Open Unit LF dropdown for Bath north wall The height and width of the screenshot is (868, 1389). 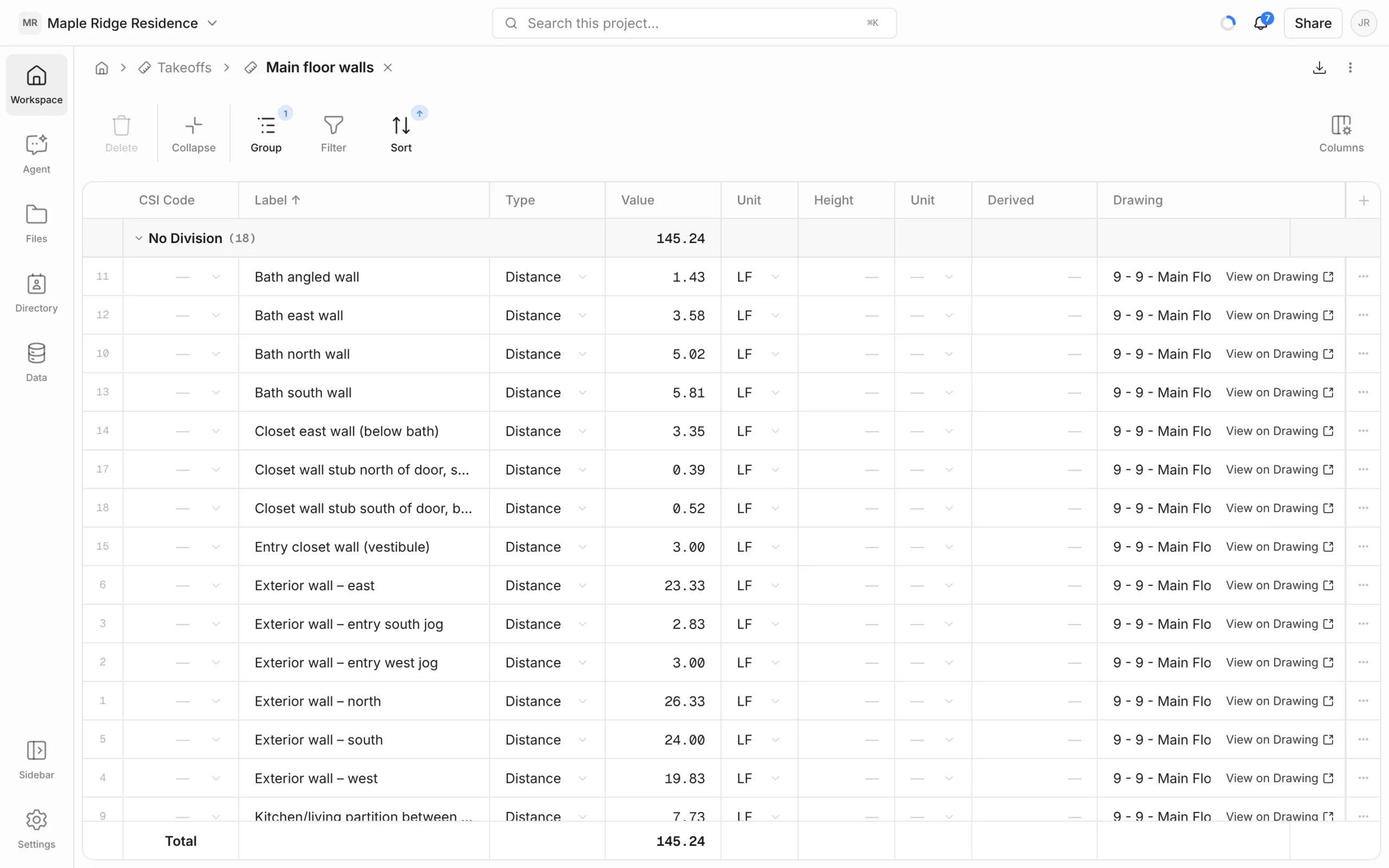pos(775,354)
